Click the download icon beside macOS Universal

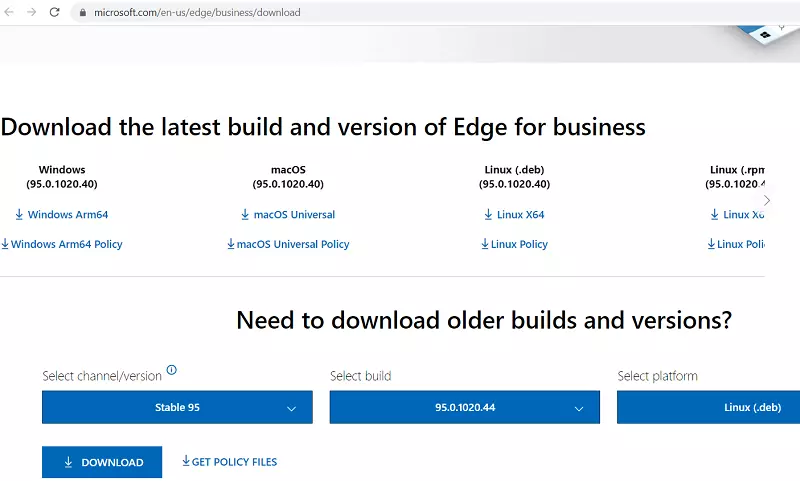tap(245, 215)
